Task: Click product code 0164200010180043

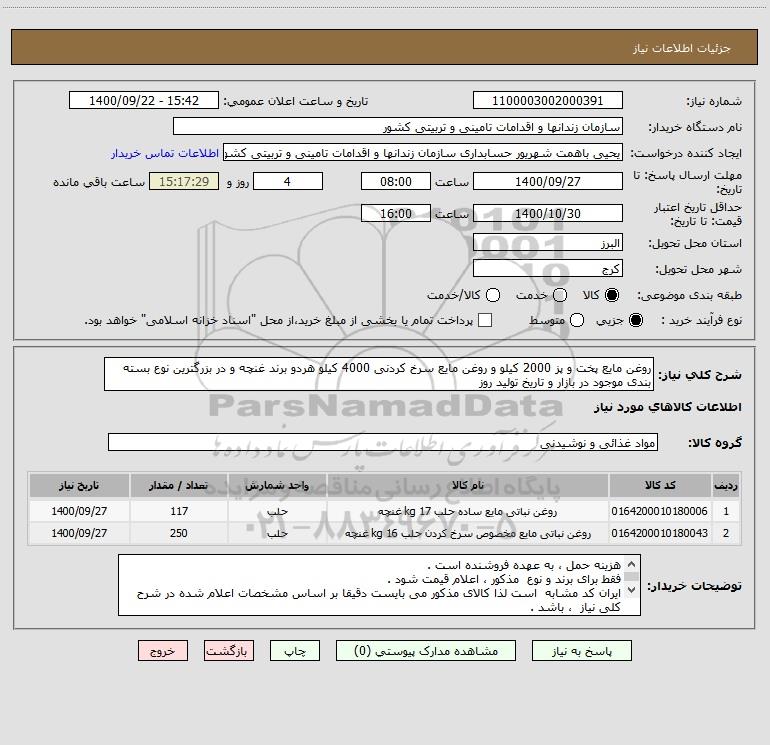Action: 660,533
